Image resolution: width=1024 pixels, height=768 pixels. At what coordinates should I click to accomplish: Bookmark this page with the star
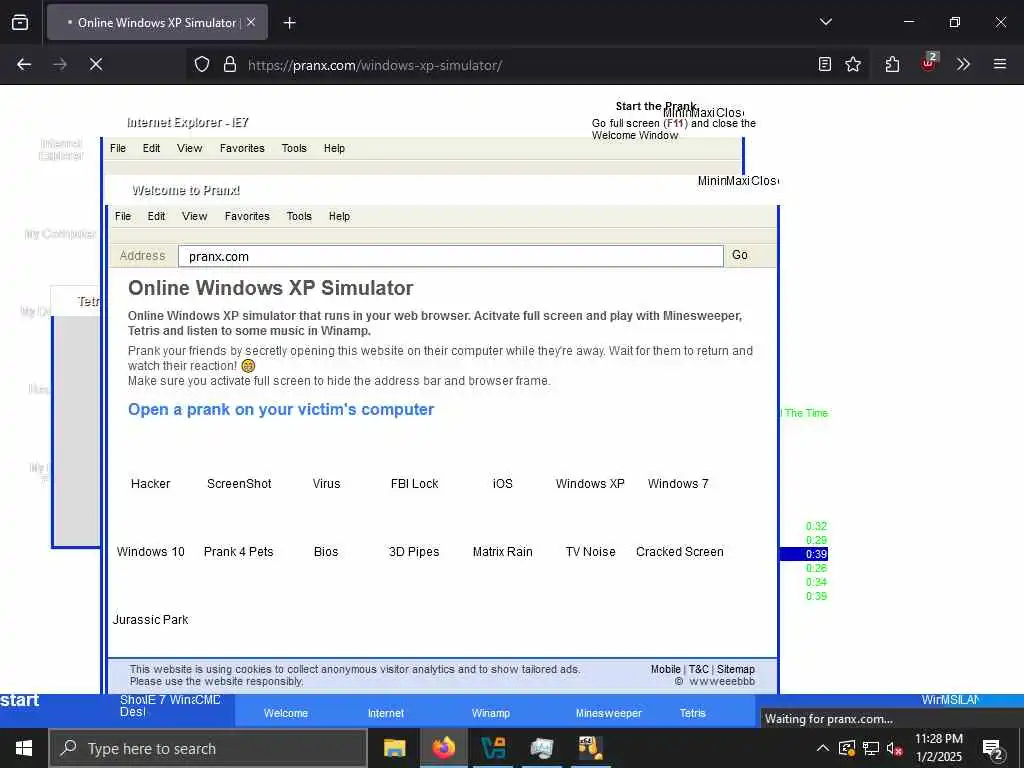coord(853,64)
